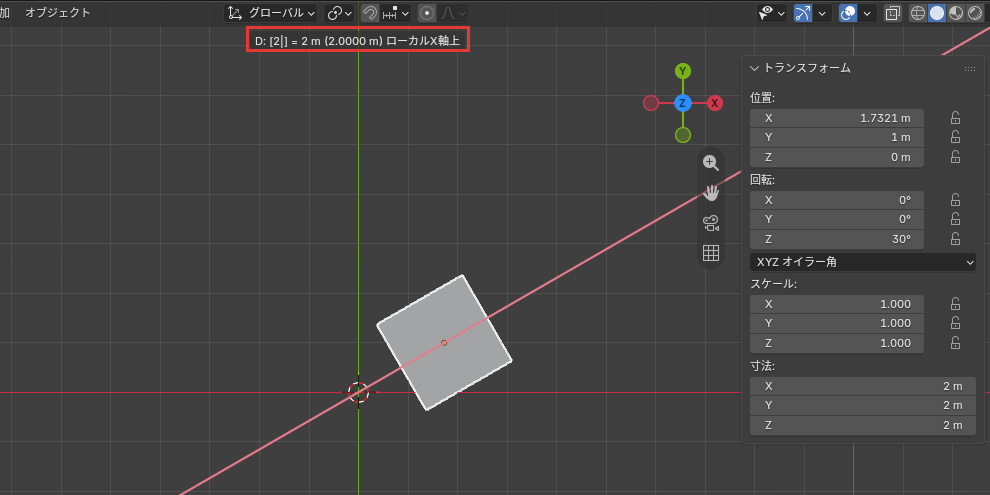
Task: Click the cube's orange origin point
Action: [444, 343]
